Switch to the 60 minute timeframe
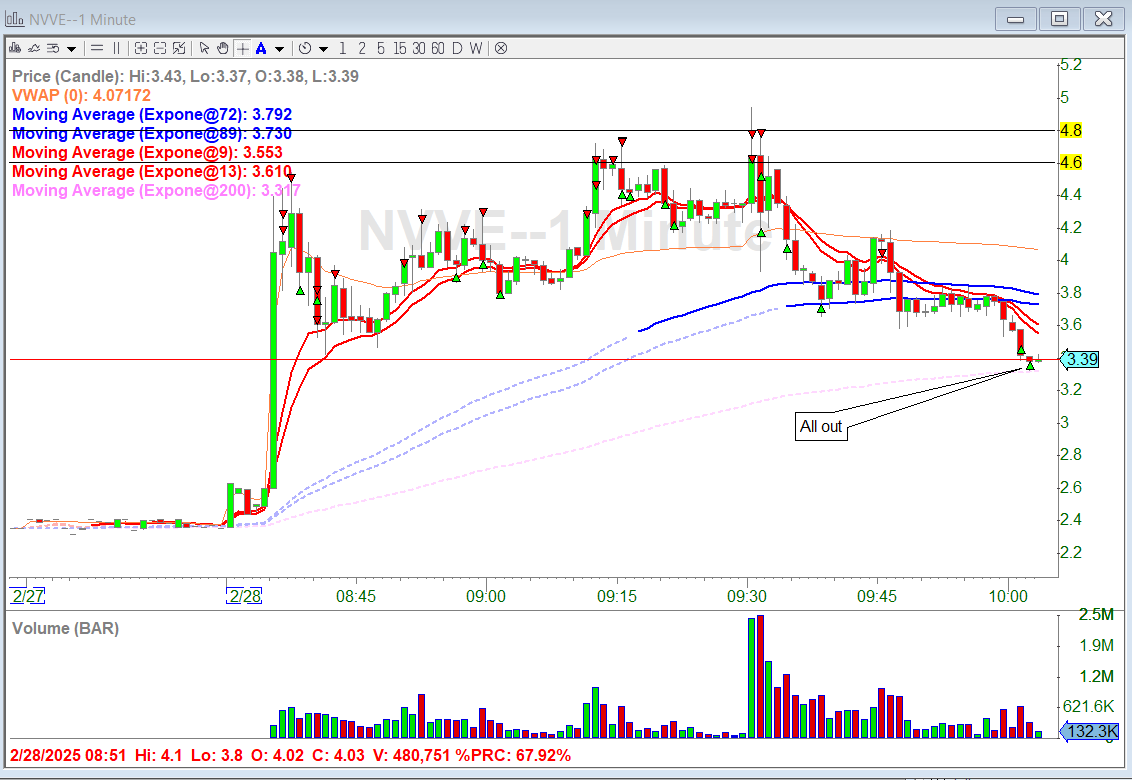This screenshot has width=1132, height=780. tap(437, 48)
